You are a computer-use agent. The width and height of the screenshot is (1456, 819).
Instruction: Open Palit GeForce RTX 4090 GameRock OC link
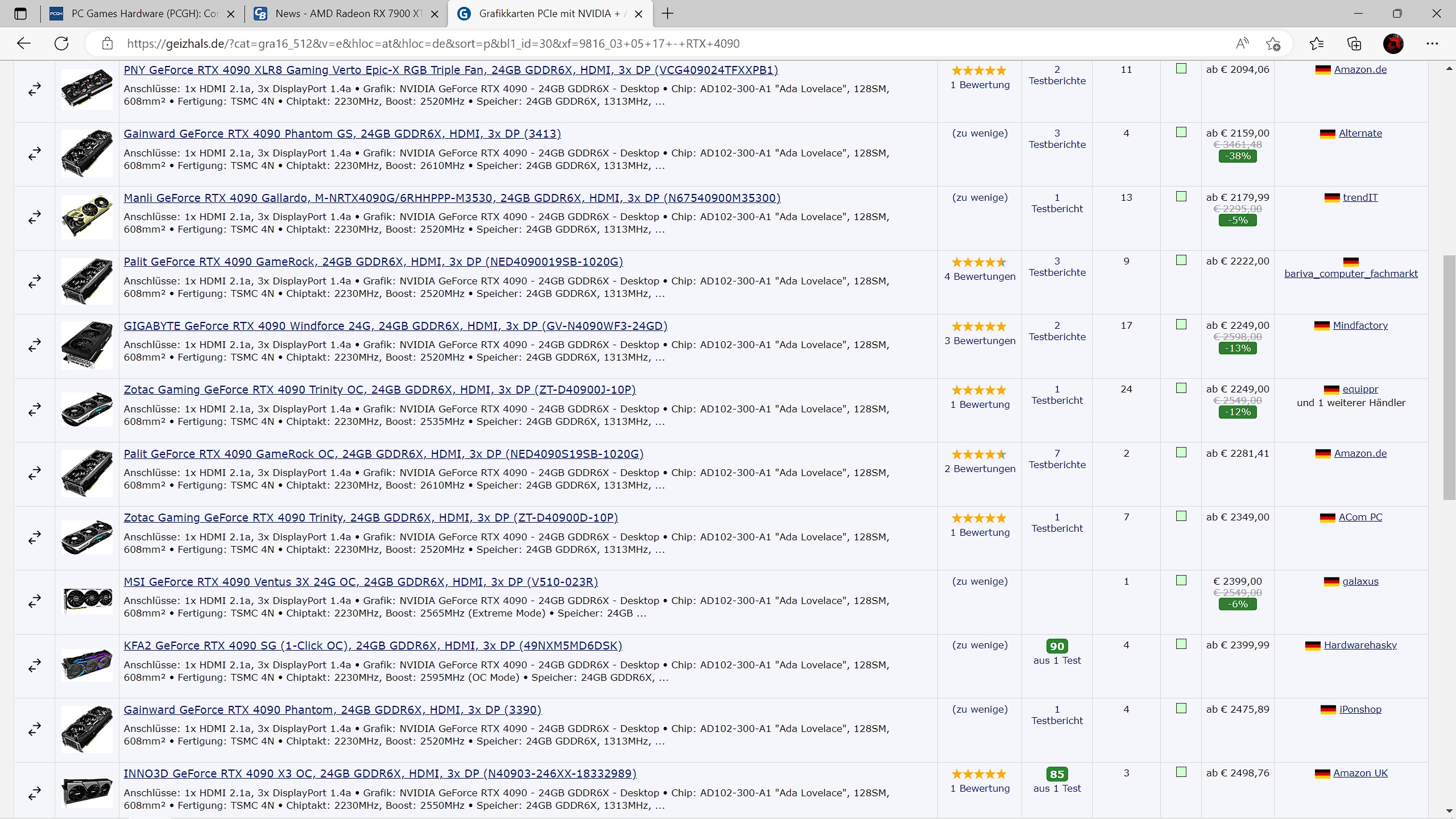pyautogui.click(x=383, y=454)
